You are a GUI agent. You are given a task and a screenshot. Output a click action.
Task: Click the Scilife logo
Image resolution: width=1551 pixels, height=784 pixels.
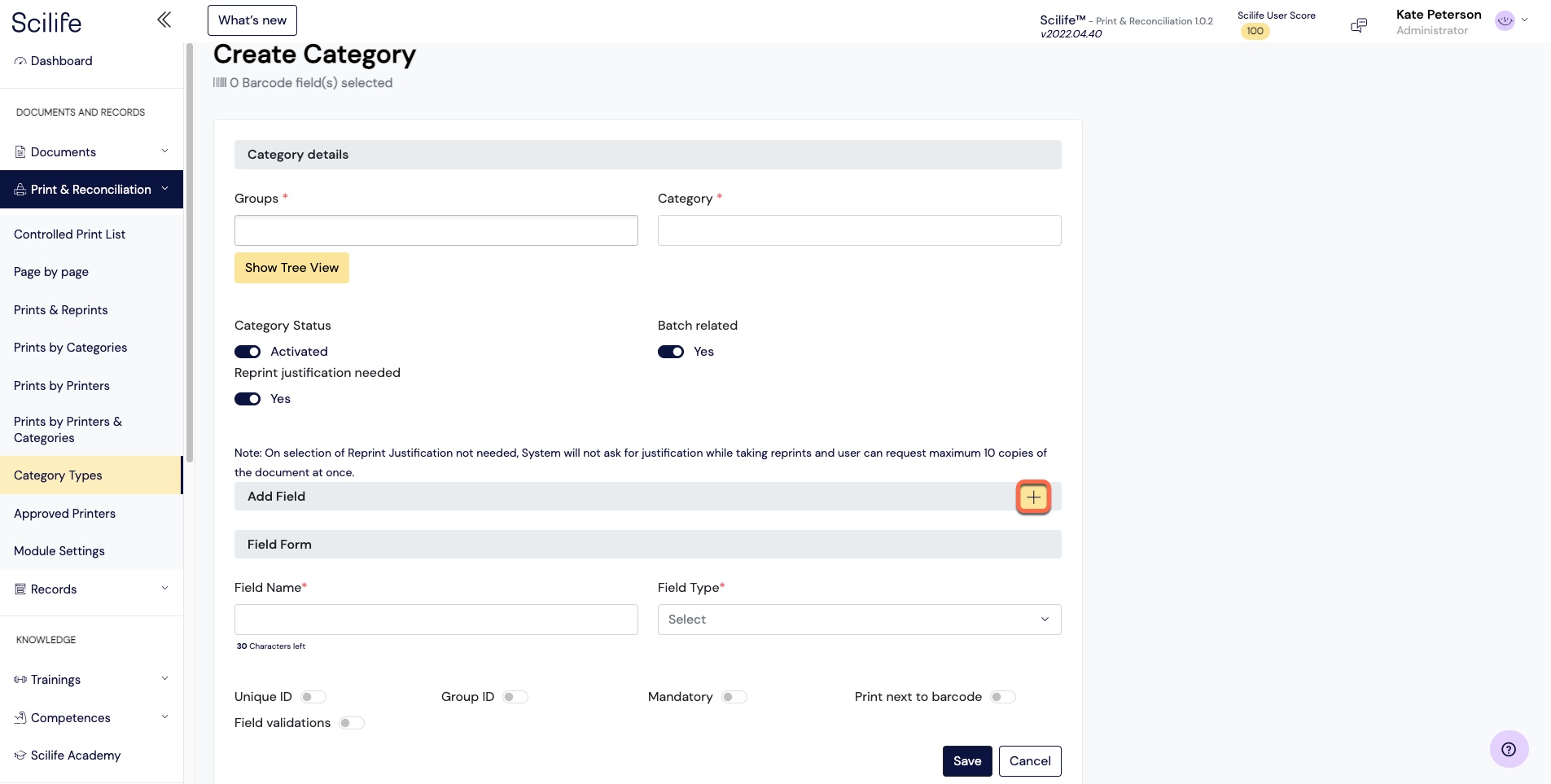[x=46, y=22]
